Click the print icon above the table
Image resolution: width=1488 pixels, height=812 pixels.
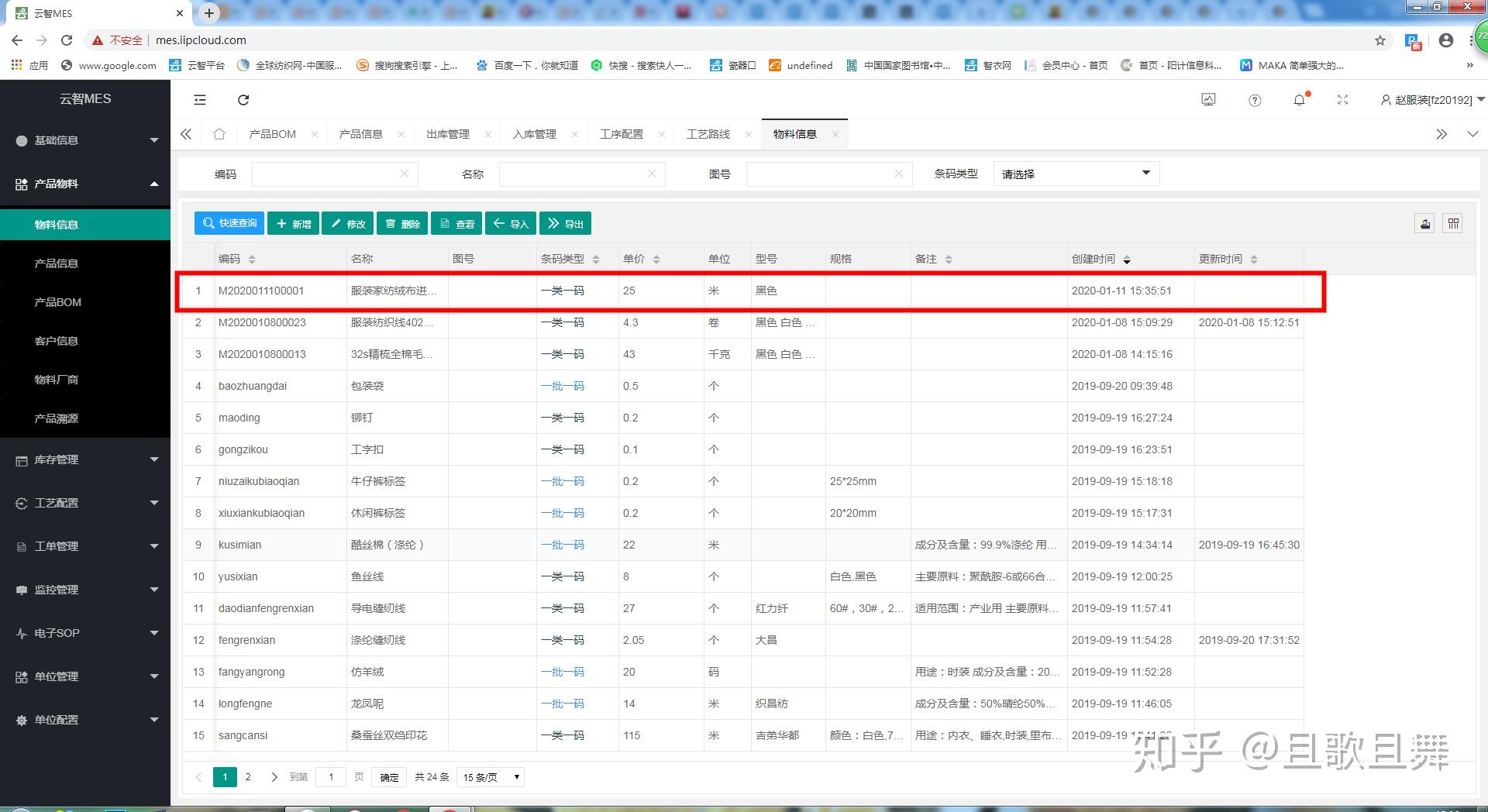(1425, 224)
